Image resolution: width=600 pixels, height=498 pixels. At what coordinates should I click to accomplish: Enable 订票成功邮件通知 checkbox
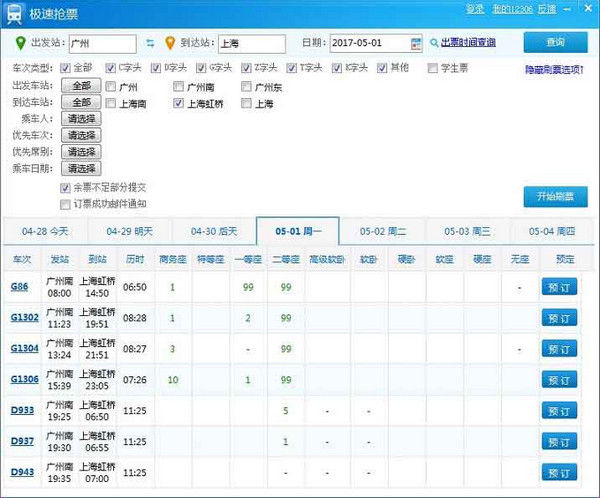(x=66, y=204)
